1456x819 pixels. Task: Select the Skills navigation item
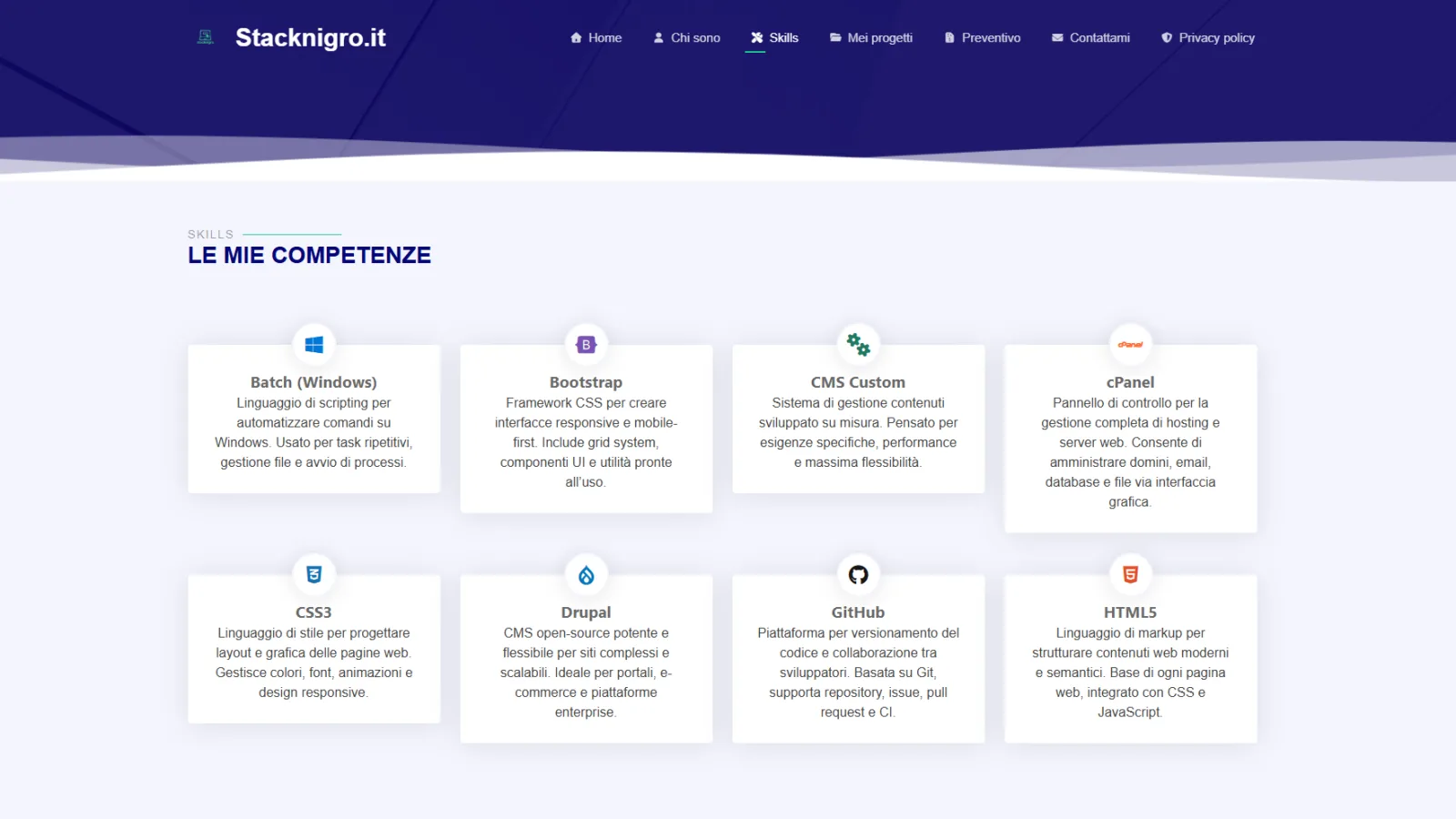[774, 38]
